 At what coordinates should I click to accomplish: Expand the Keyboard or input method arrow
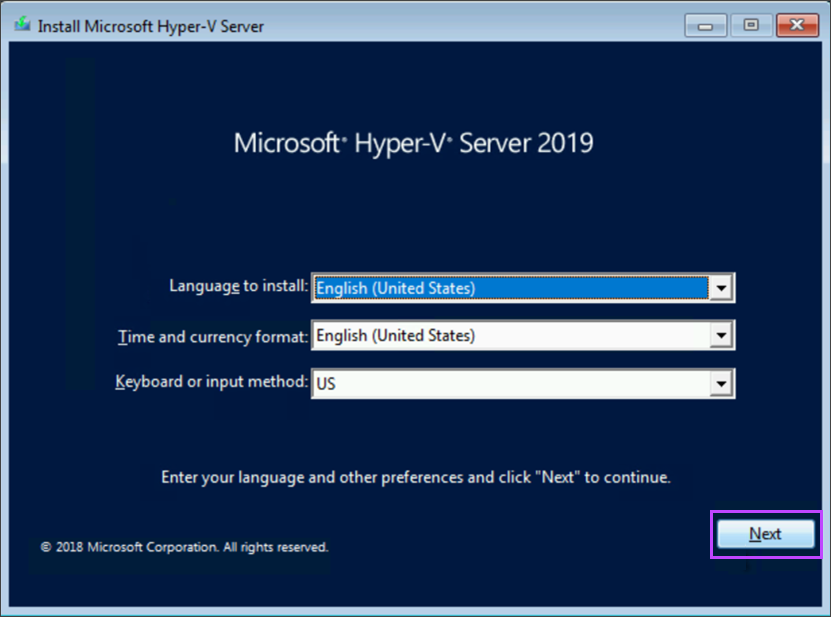pyautogui.click(x=721, y=383)
